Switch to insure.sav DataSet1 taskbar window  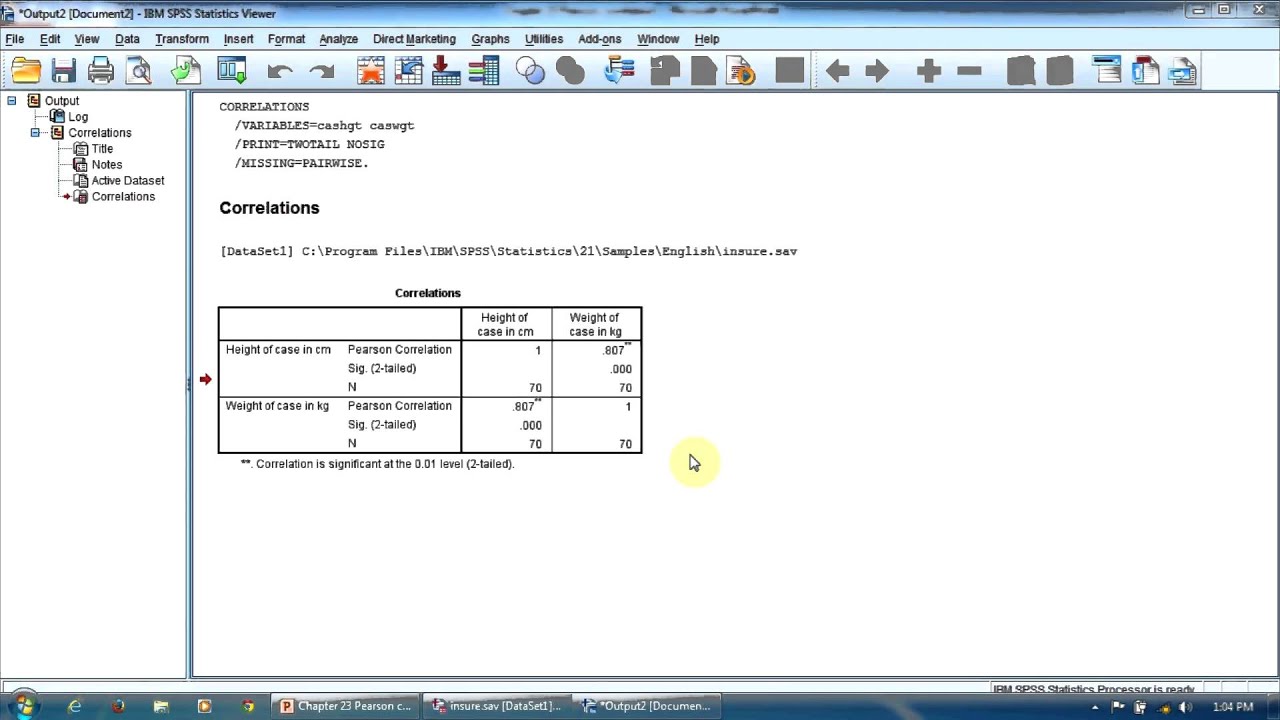[x=496, y=706]
